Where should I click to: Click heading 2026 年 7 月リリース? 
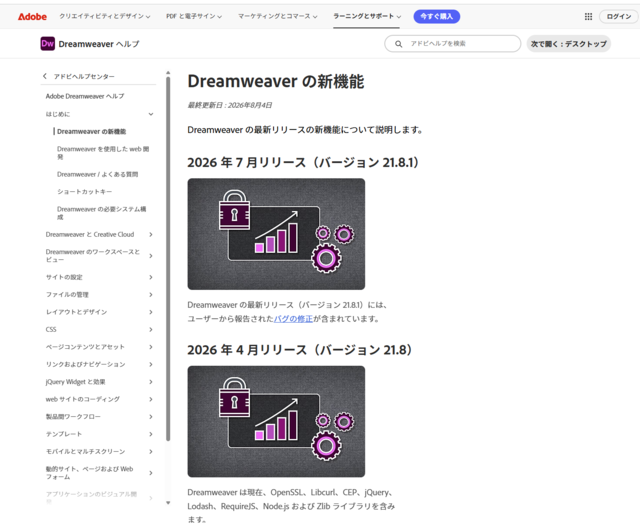[303, 162]
